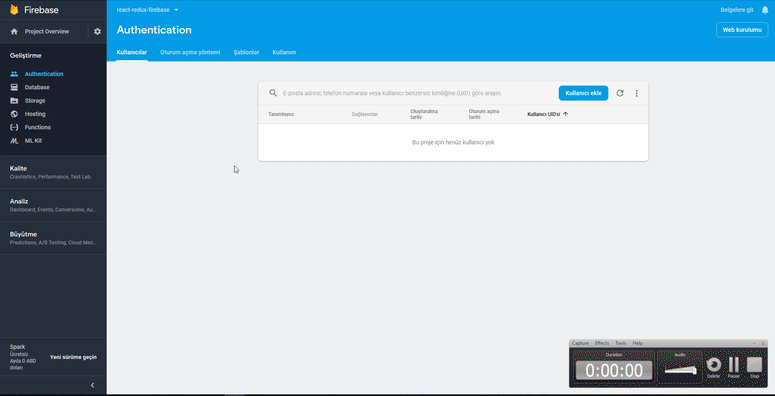The image size is (775, 396).
Task: Click the Kullanıcı UID'si column header
Action: click(x=544, y=114)
